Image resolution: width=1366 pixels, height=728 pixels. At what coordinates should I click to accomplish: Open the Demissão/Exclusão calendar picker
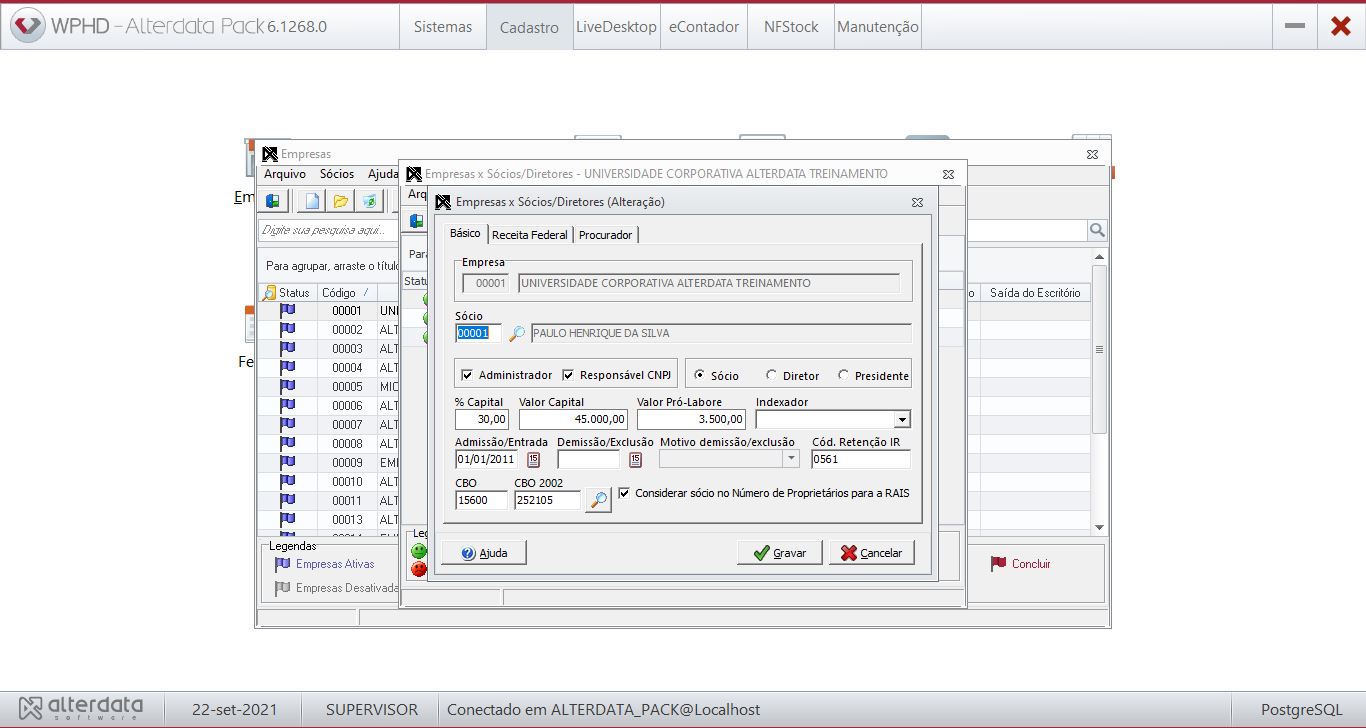click(635, 460)
